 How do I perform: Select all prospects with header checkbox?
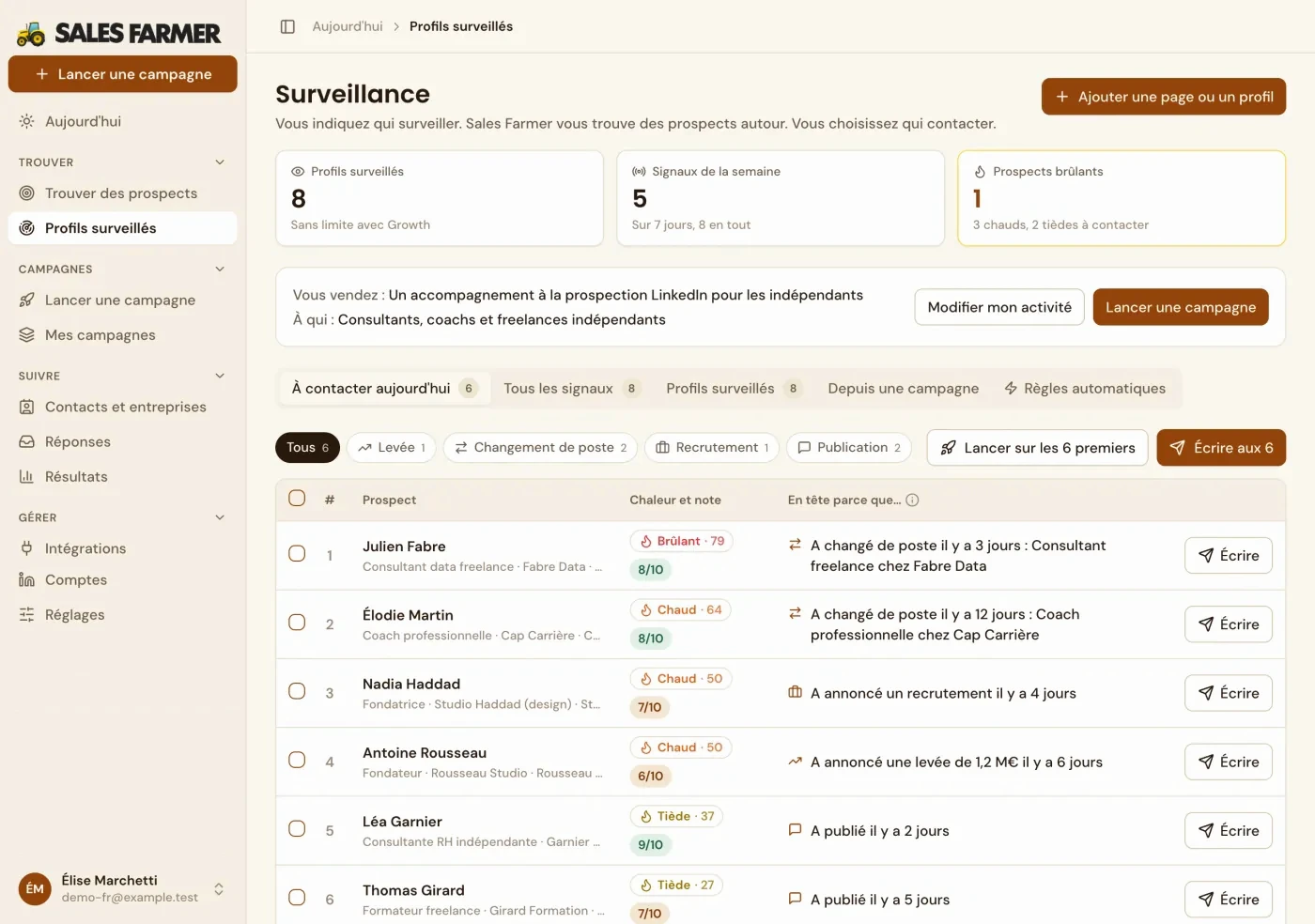297,498
